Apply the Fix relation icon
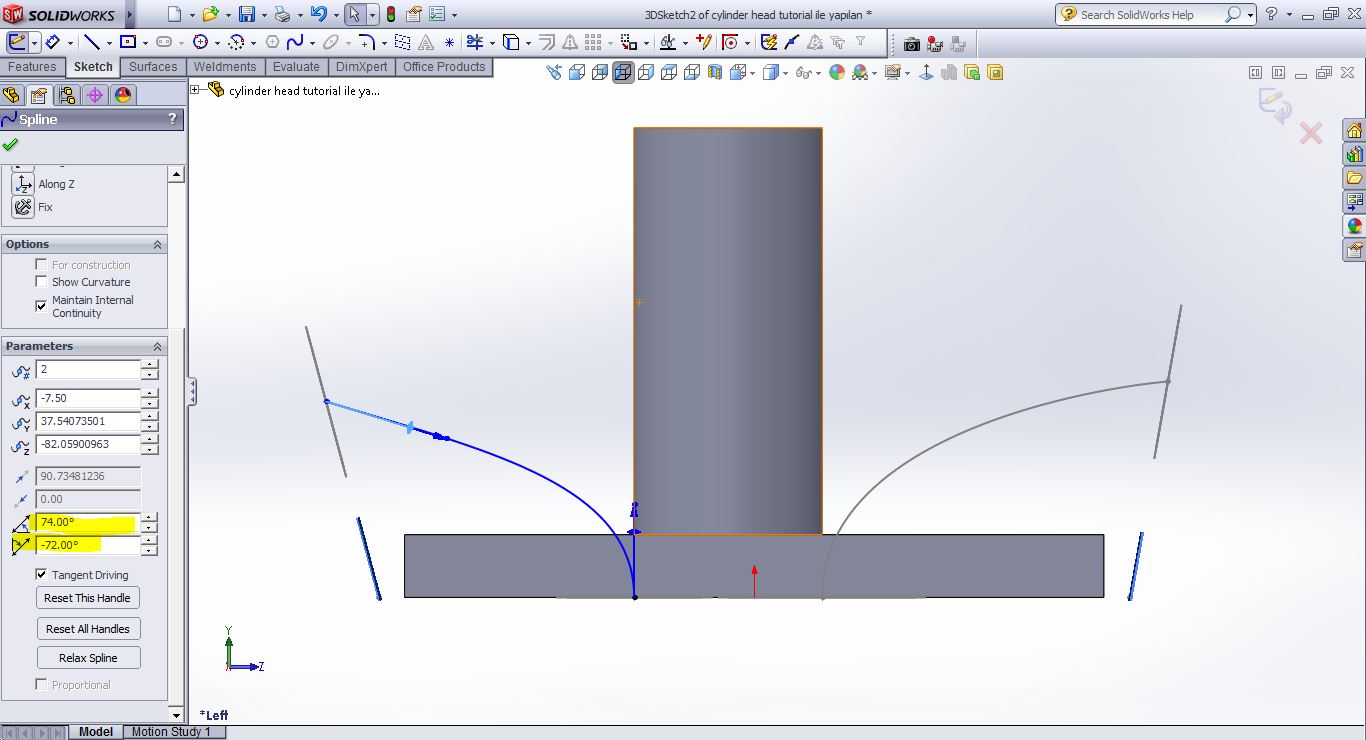Viewport: 1366px width, 740px height. tap(22, 207)
